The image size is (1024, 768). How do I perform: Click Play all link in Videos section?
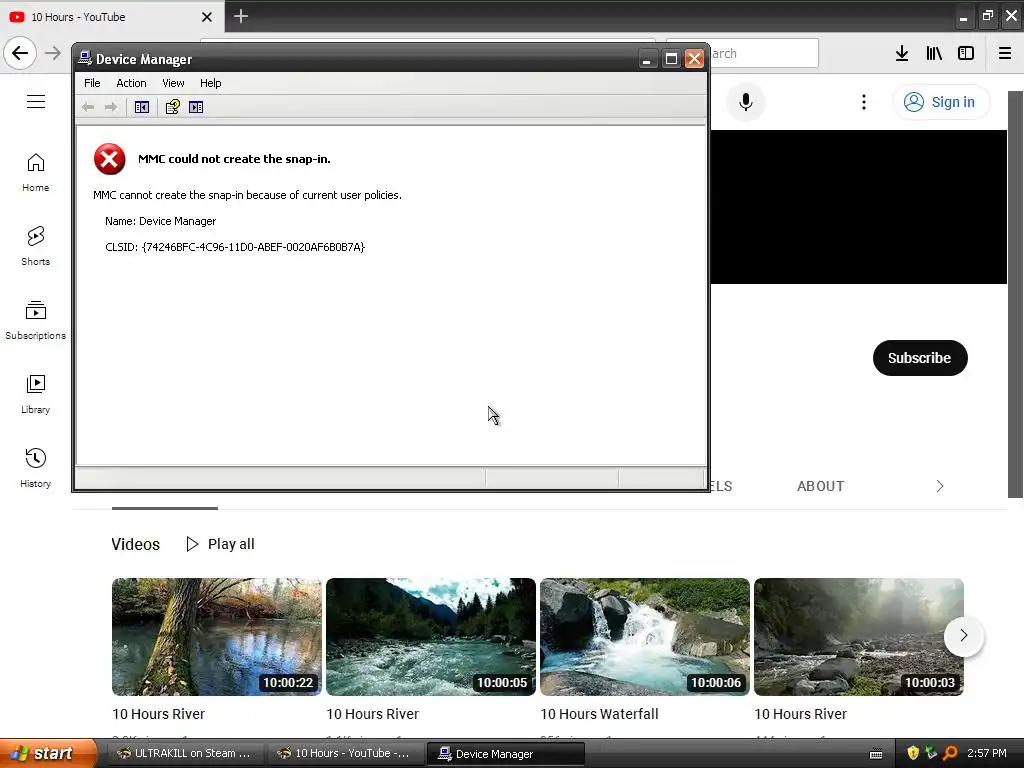pyautogui.click(x=221, y=544)
